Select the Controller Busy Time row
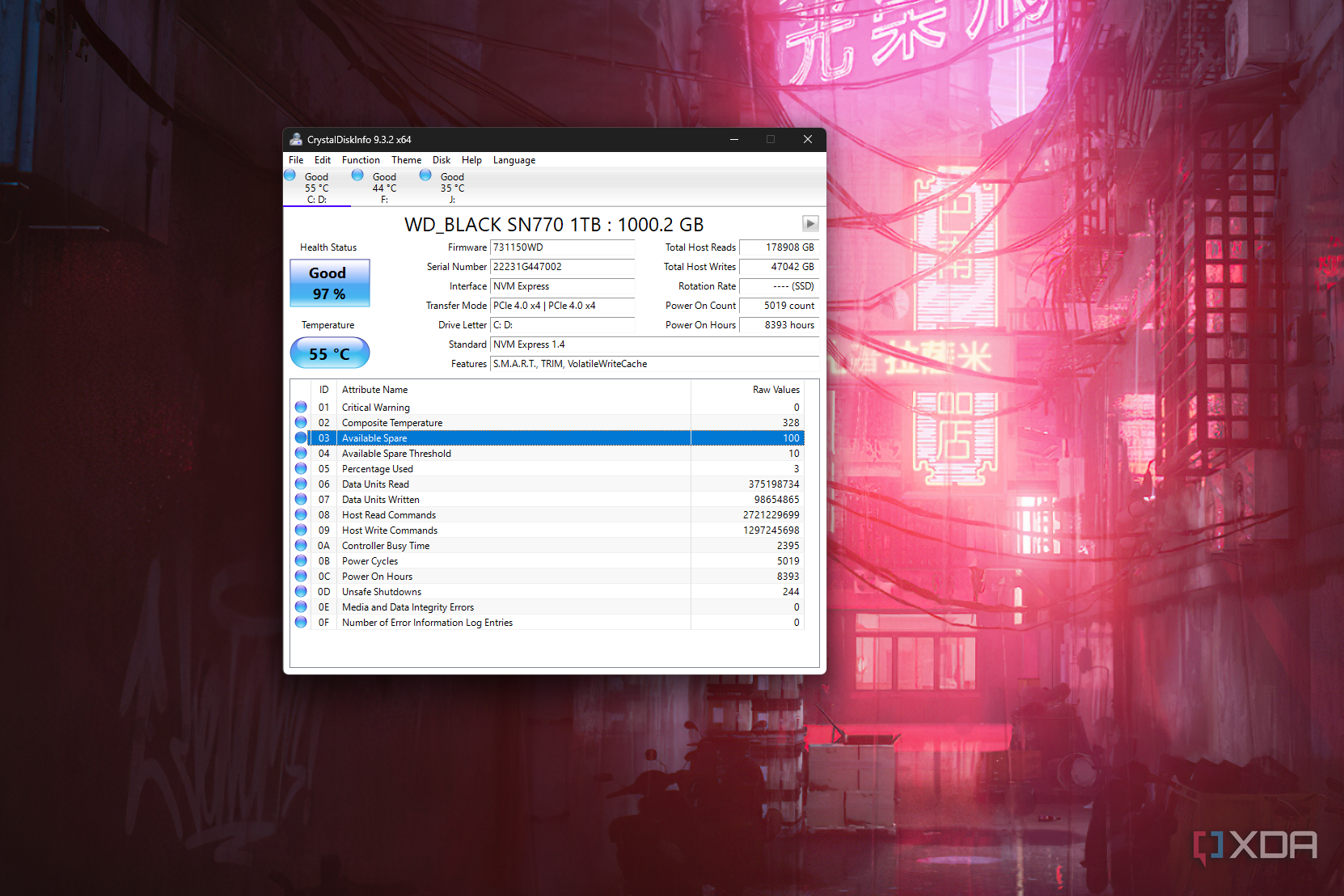The width and height of the screenshot is (1344, 896). click(548, 546)
